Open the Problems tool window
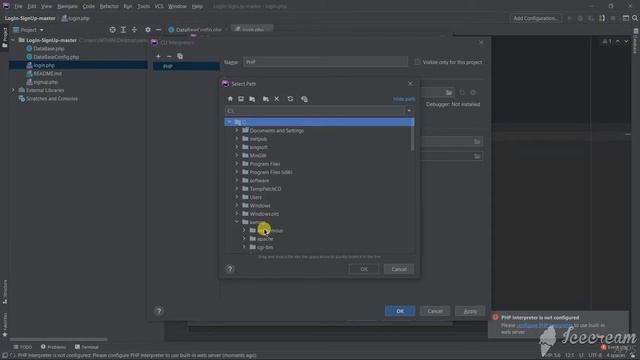Image resolution: width=640 pixels, height=360 pixels. pyautogui.click(x=53, y=347)
